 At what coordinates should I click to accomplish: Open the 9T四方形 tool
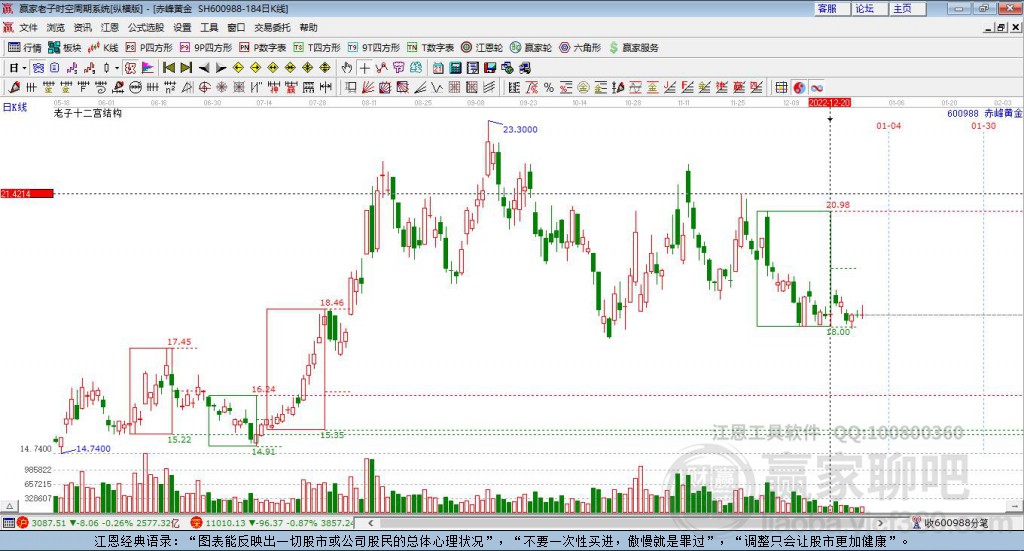(x=374, y=48)
